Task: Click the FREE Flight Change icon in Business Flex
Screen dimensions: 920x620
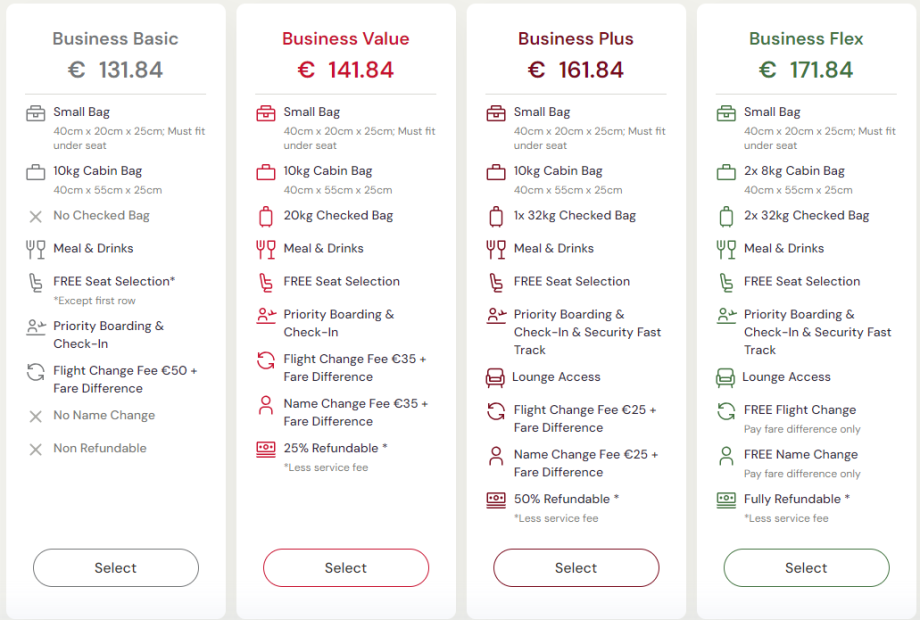Action: point(728,410)
